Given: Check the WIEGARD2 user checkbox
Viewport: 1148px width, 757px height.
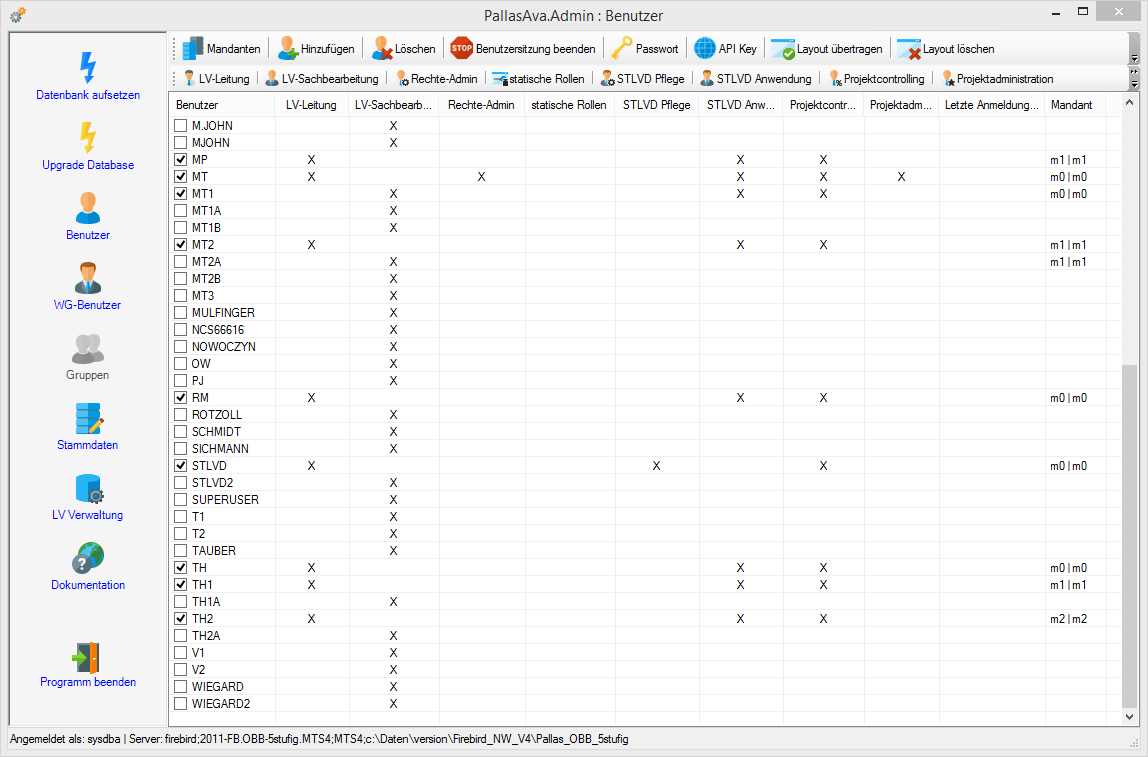Looking at the screenshot, I should point(181,704).
